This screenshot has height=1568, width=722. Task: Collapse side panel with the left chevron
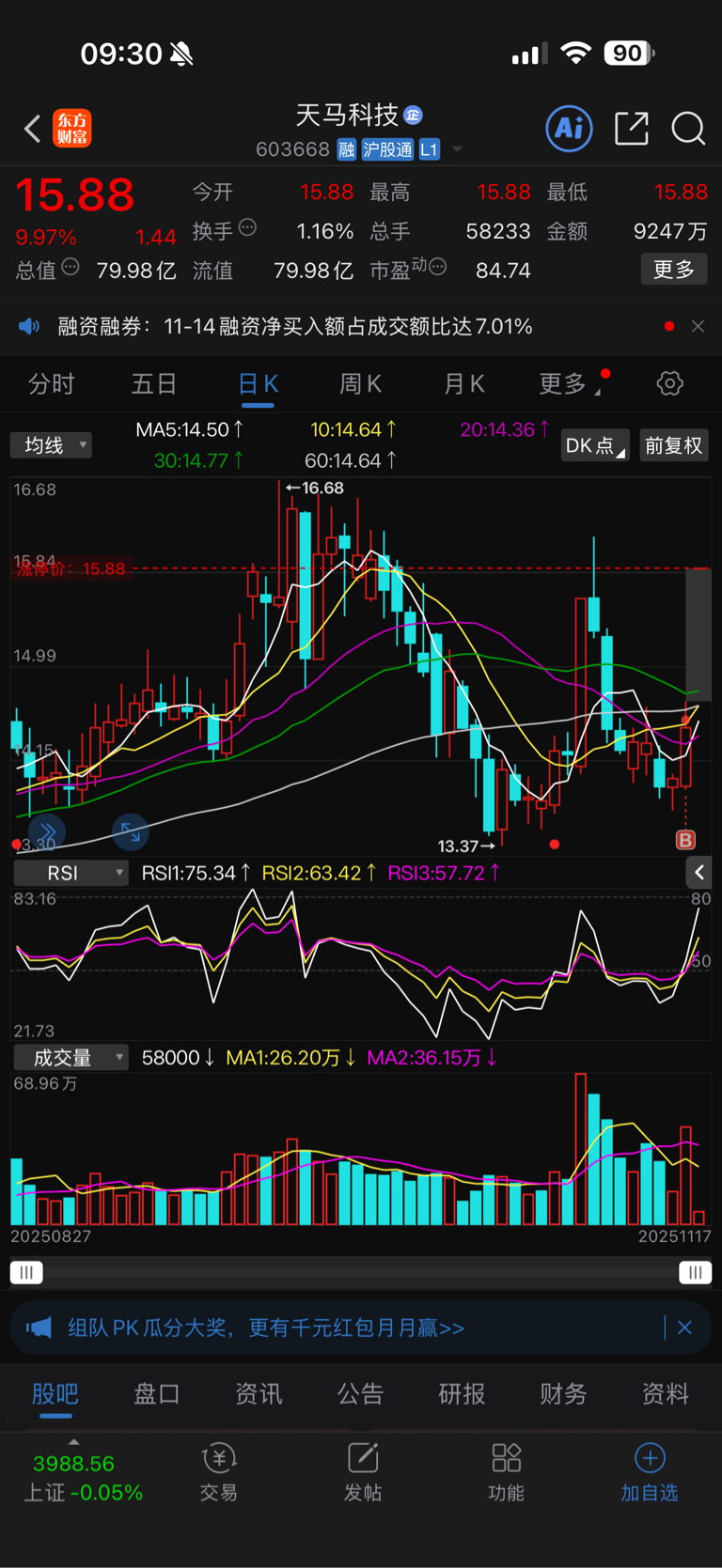(x=698, y=873)
